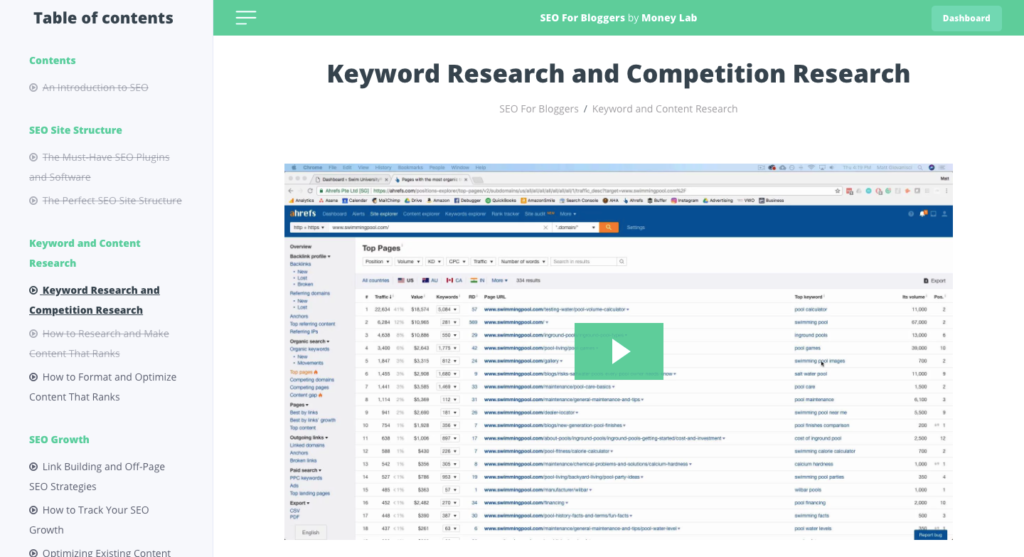Click Keyword and Content Research breadcrumb
Screen dimensions: 1024x557
664,109
